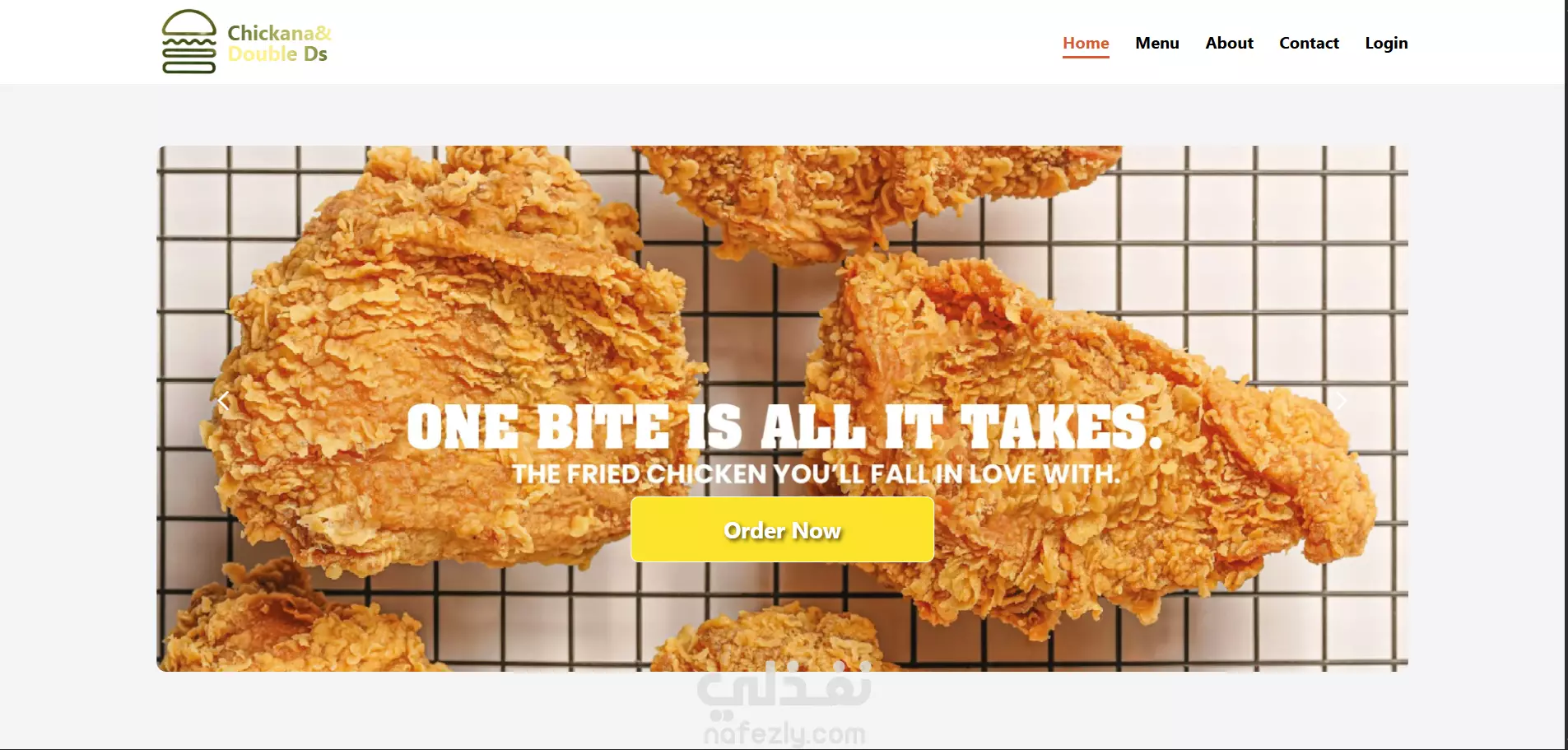Click the 'One Bite Is All It Takes' headline
Viewport: 1568px width, 750px height.
pos(784,426)
